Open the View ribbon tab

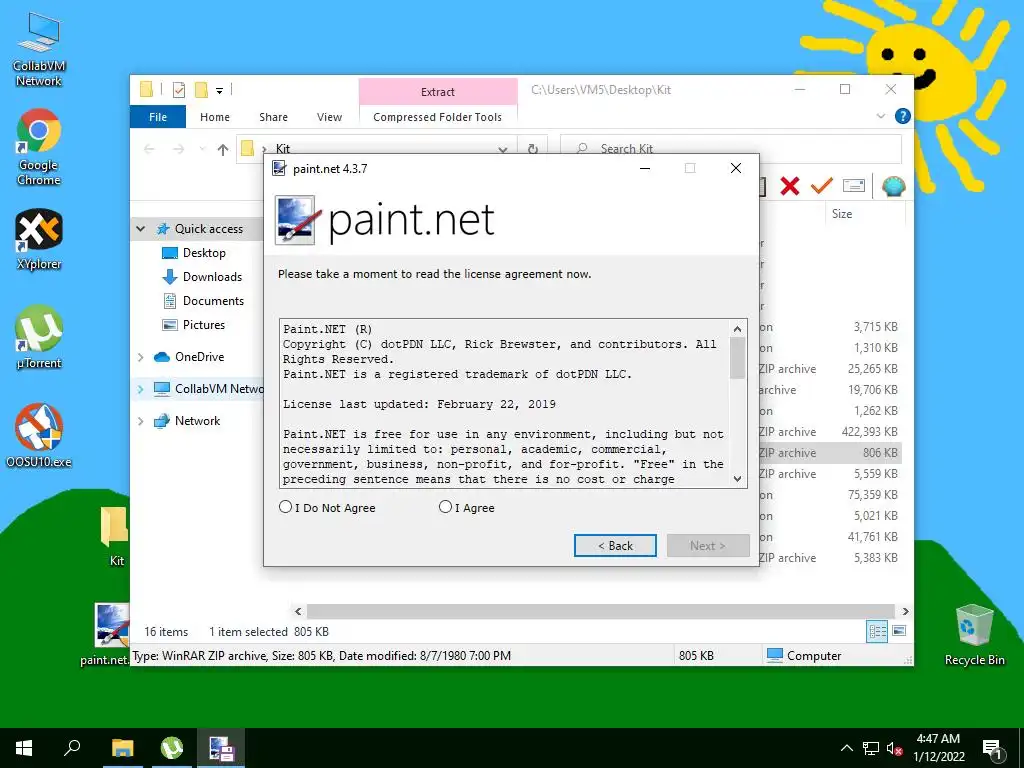329,117
